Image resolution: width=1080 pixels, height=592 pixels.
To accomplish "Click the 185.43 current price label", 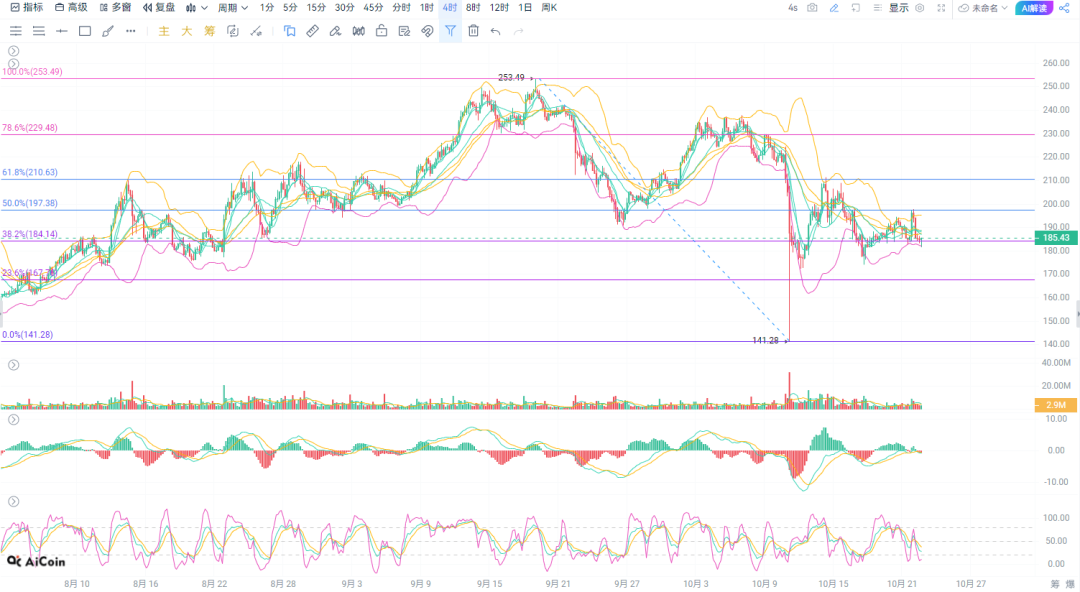I will (1056, 238).
